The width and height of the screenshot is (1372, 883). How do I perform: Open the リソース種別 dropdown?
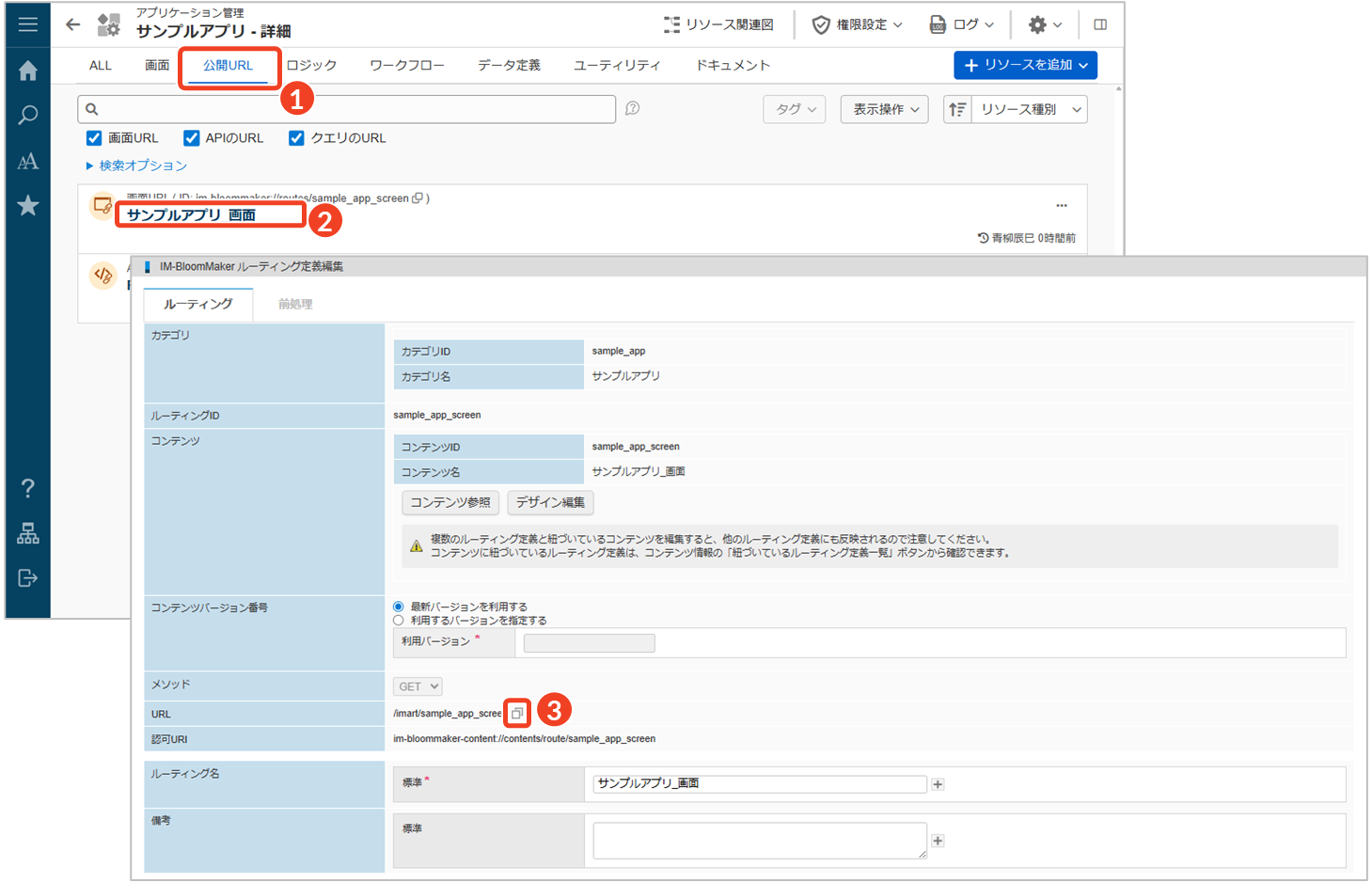[1029, 110]
